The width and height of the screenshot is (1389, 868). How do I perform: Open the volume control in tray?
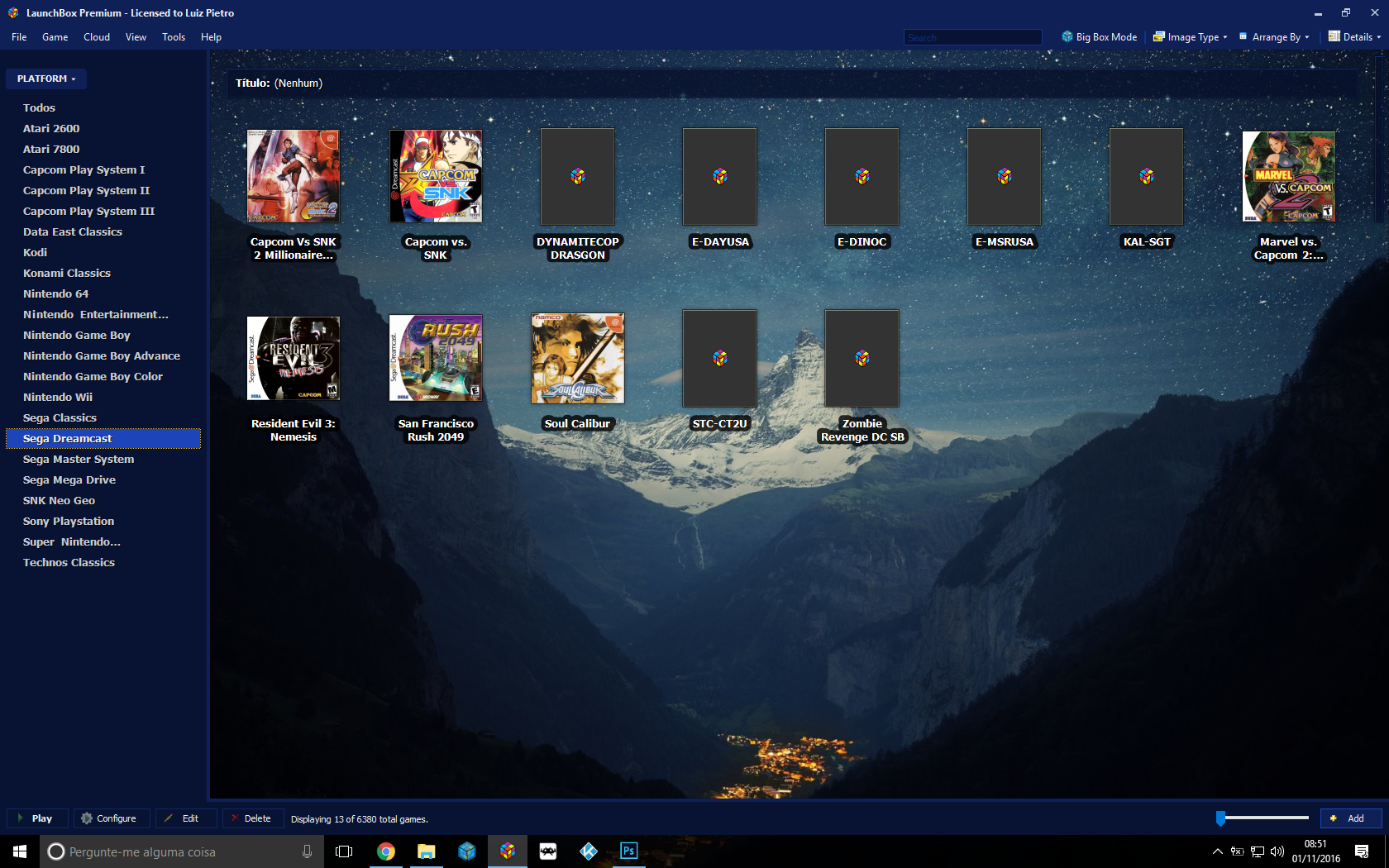1277,851
